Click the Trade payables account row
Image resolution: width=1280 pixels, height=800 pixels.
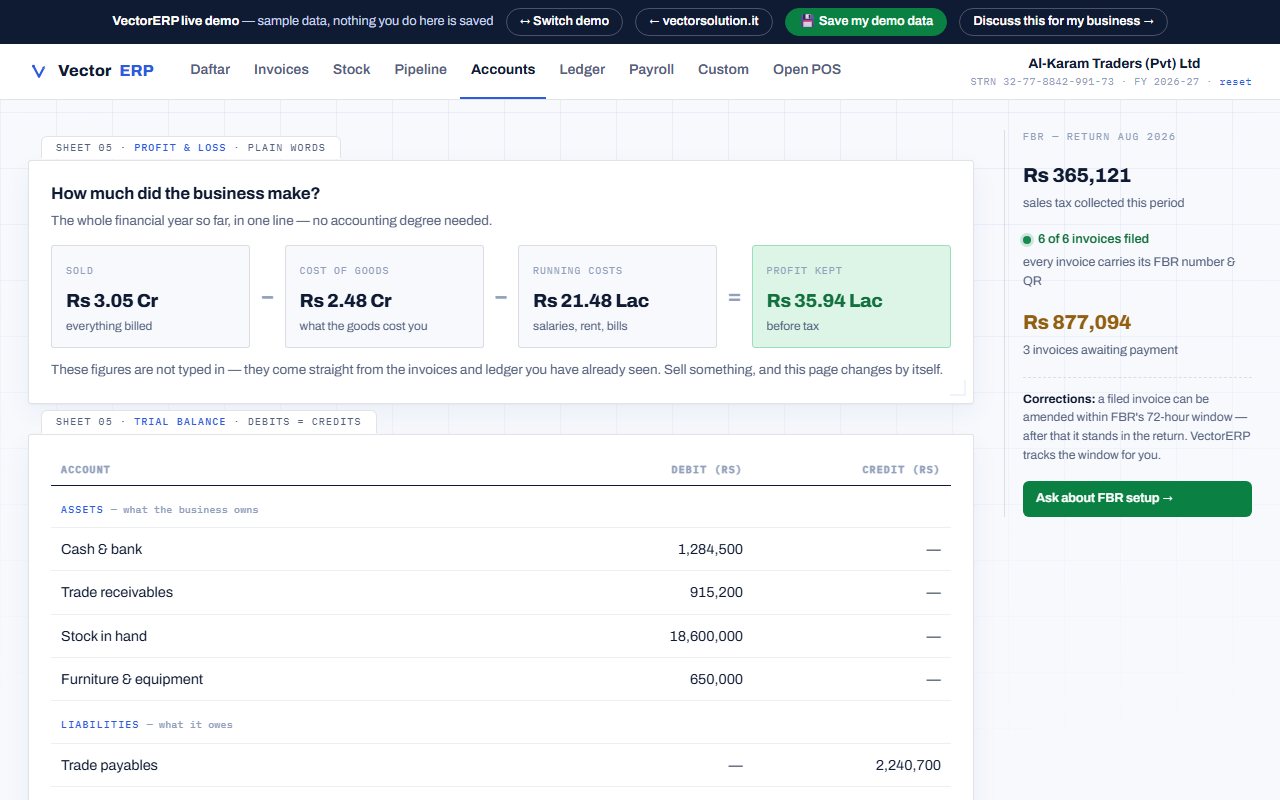click(501, 765)
